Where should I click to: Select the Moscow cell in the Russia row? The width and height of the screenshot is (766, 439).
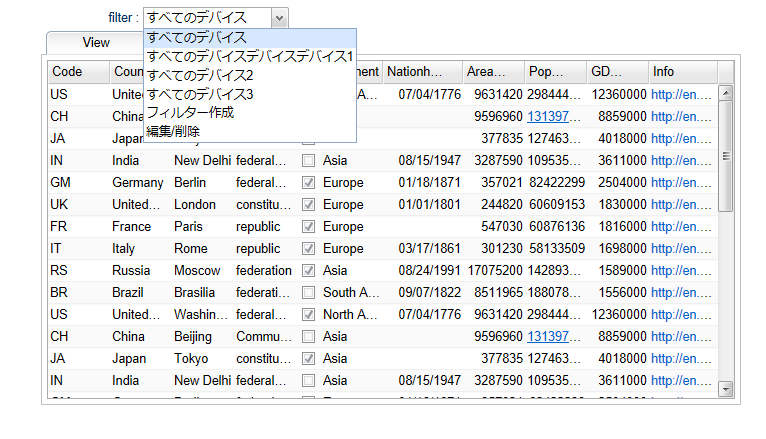tap(200, 270)
